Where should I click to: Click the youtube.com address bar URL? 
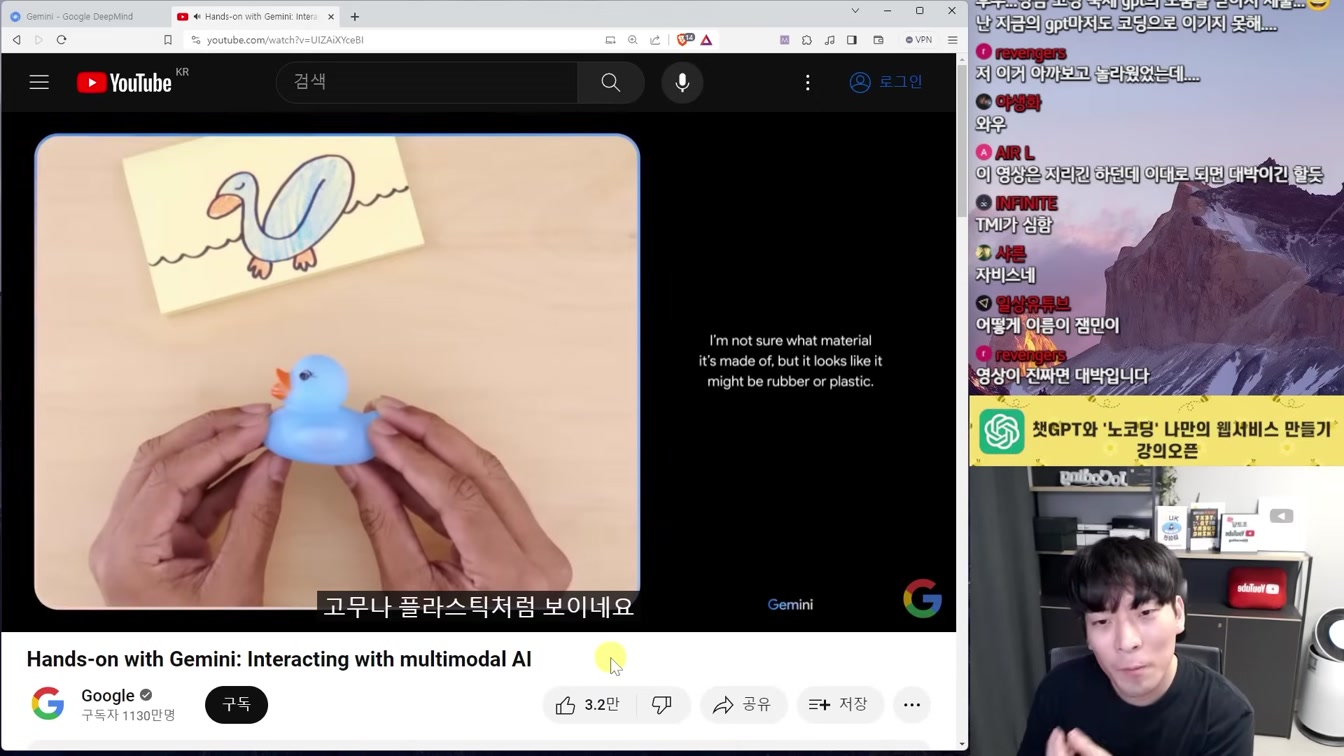tap(285, 40)
